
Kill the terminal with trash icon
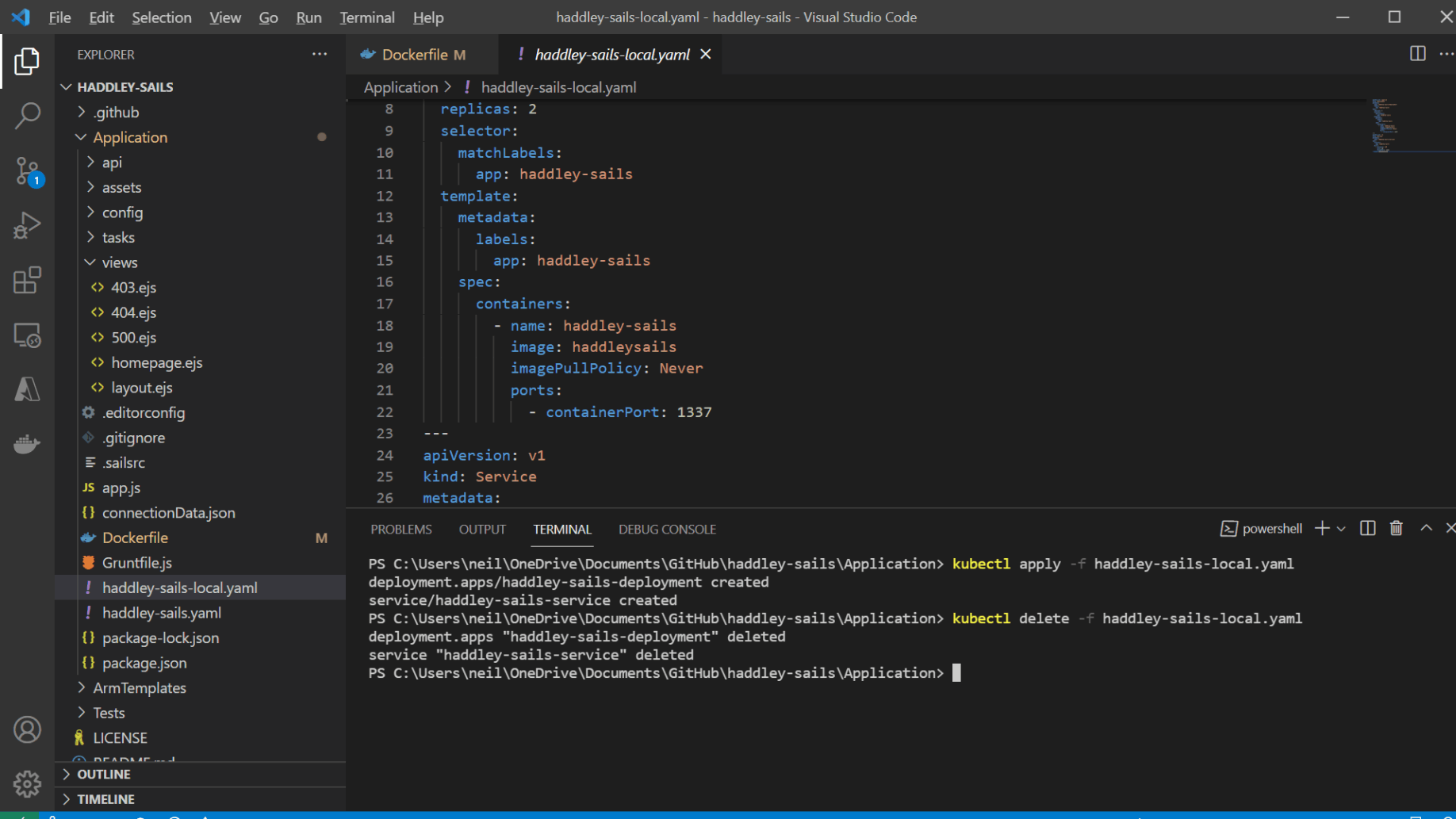tap(1396, 529)
